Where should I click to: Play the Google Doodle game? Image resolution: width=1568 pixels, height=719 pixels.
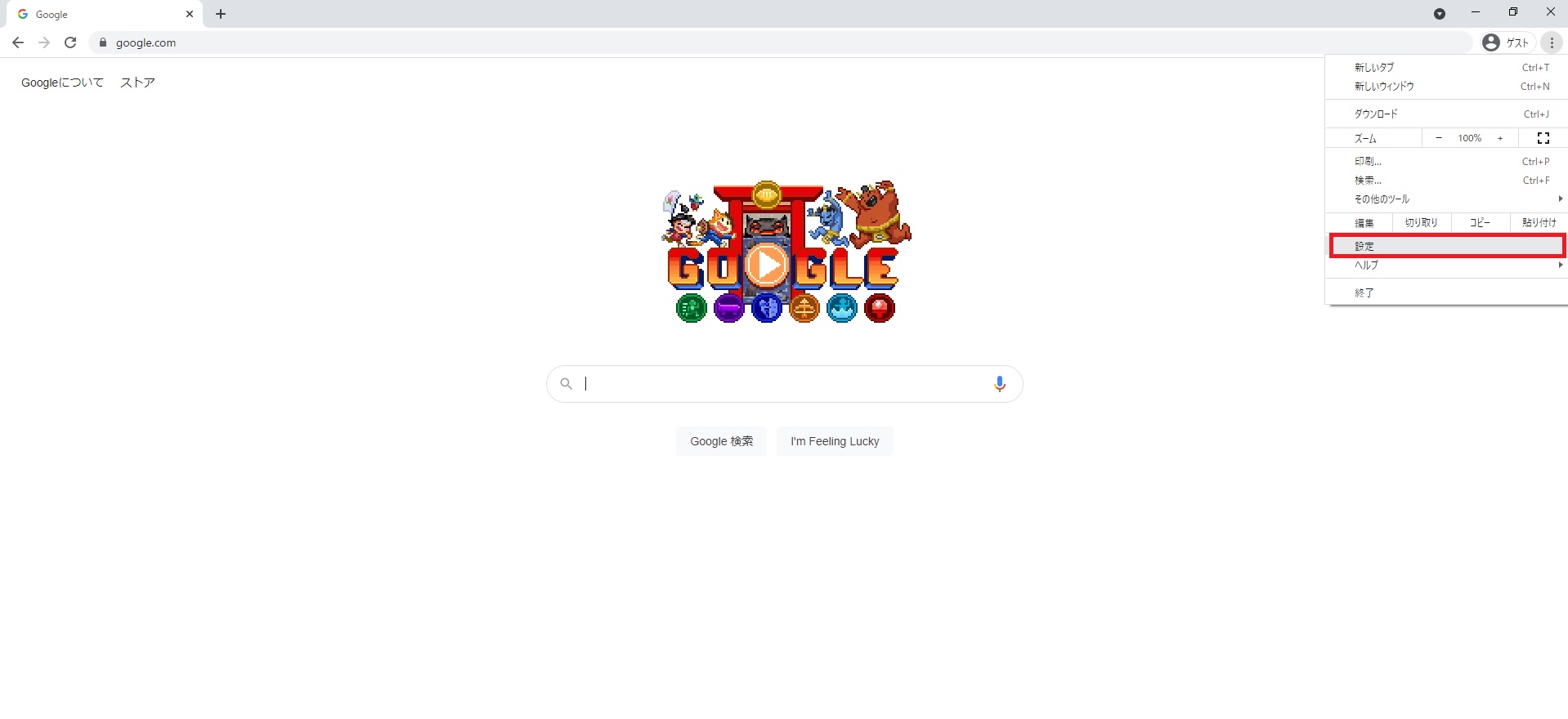pos(767,265)
